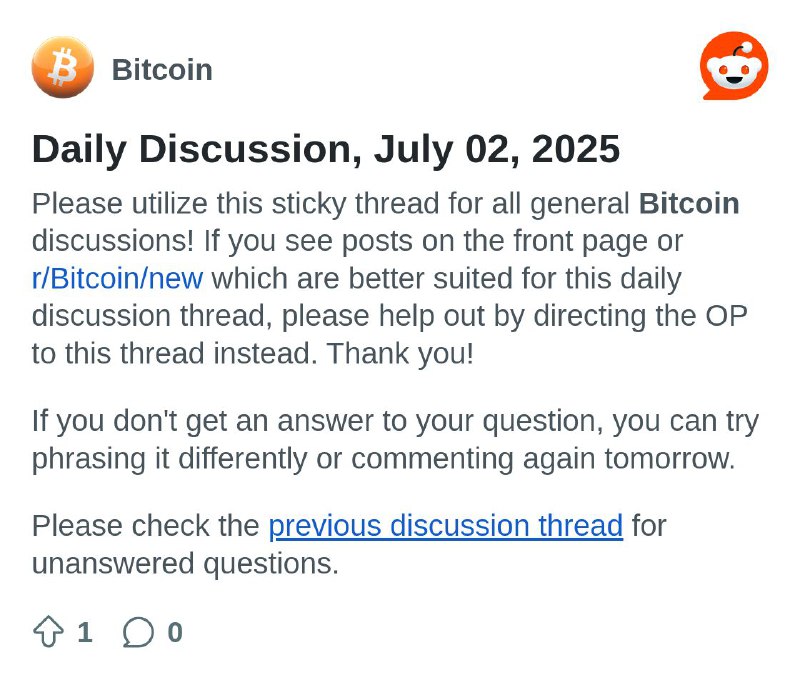
Task: Upvote the post with the arrow icon
Action: 48,631
